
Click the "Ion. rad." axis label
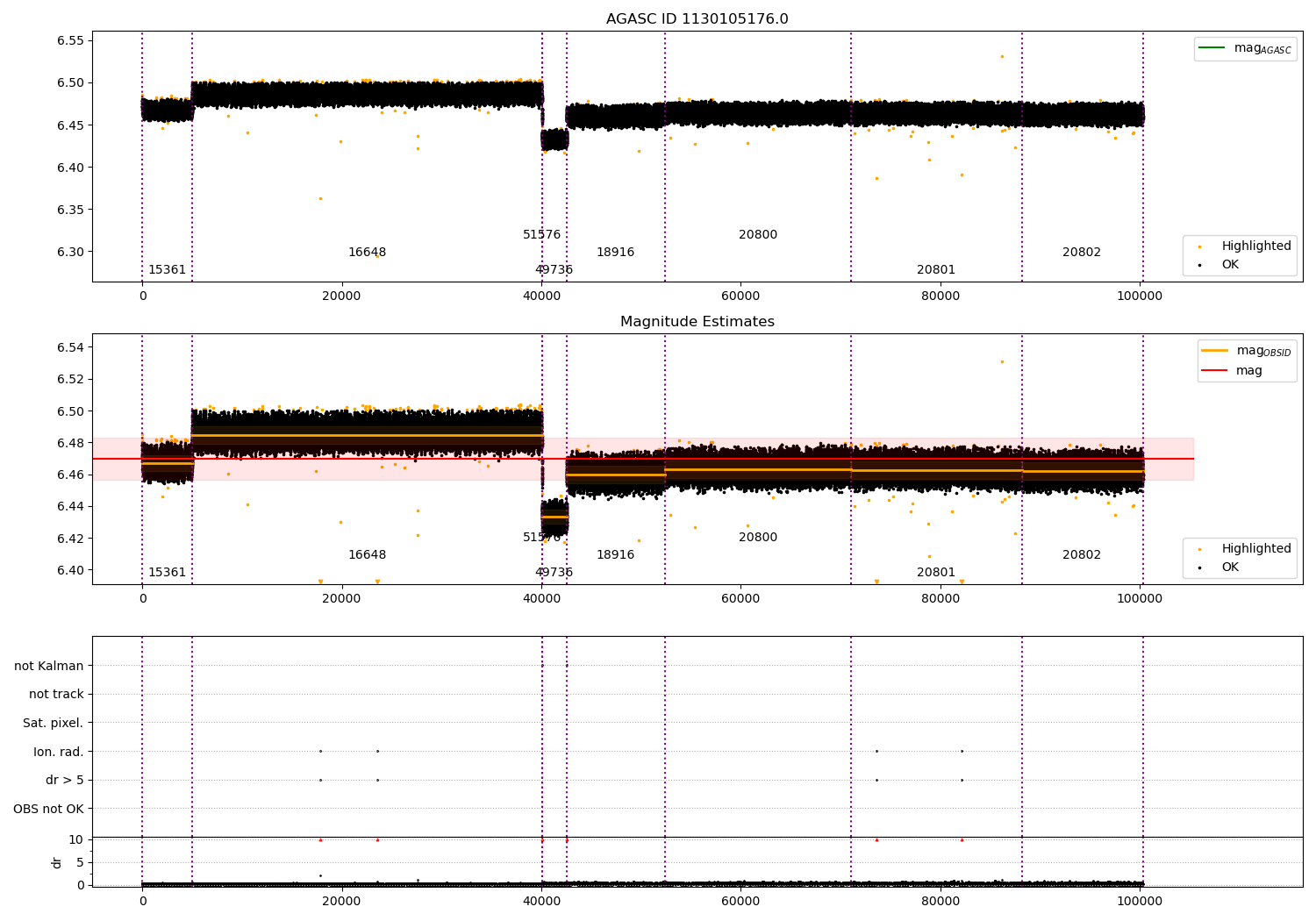59,753
